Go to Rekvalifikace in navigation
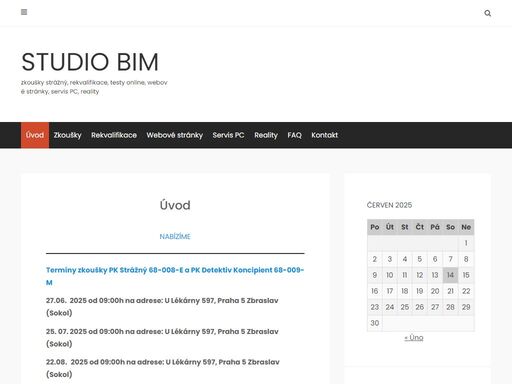Viewport: 512px width, 384px height. pos(114,135)
